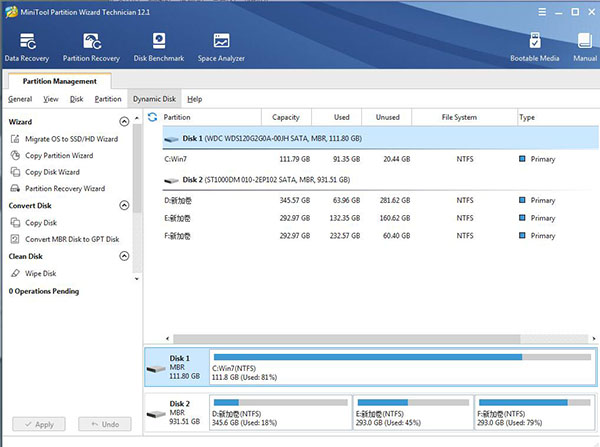The width and height of the screenshot is (600, 447).
Task: Open the Partition menu
Action: click(108, 99)
